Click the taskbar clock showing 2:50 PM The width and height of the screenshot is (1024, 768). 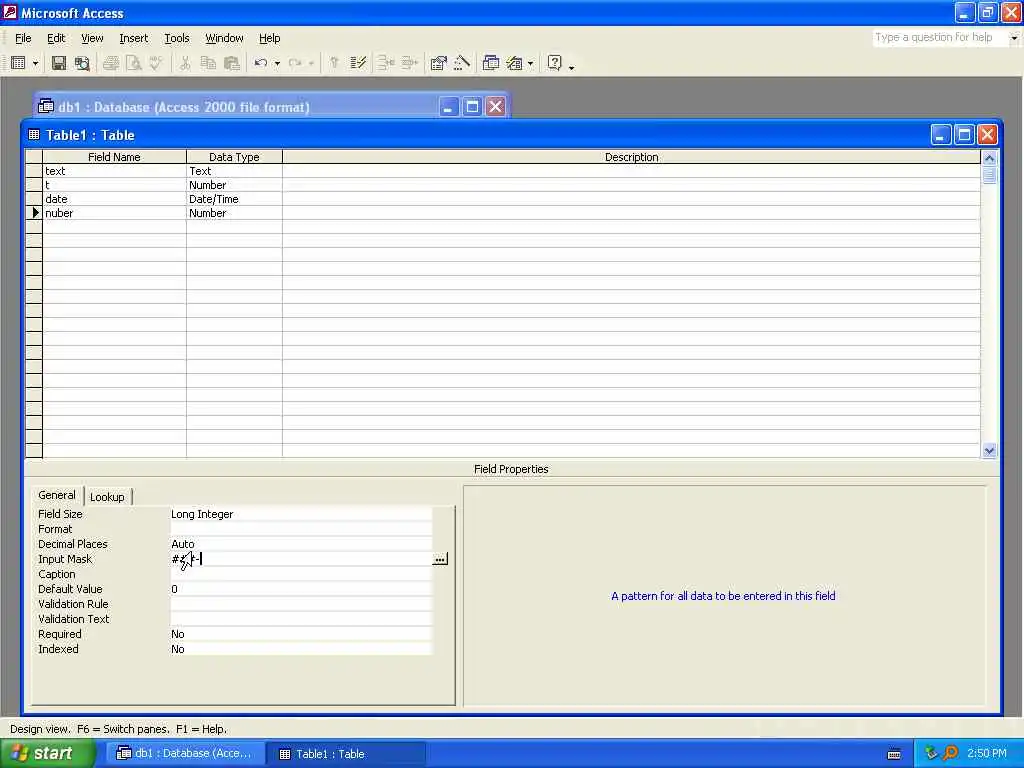(x=986, y=753)
